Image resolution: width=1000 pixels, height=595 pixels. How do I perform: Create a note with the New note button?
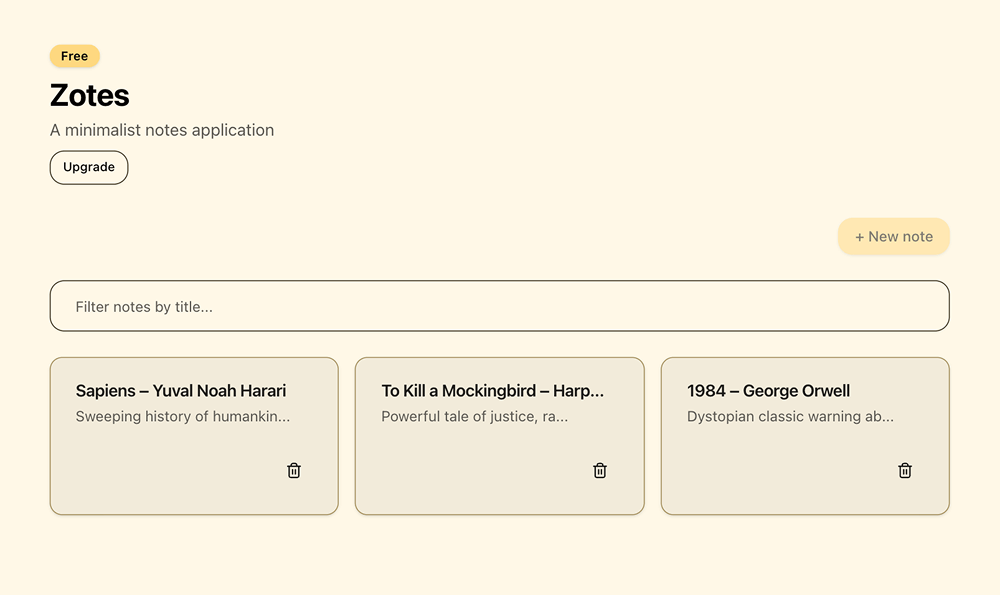[894, 236]
